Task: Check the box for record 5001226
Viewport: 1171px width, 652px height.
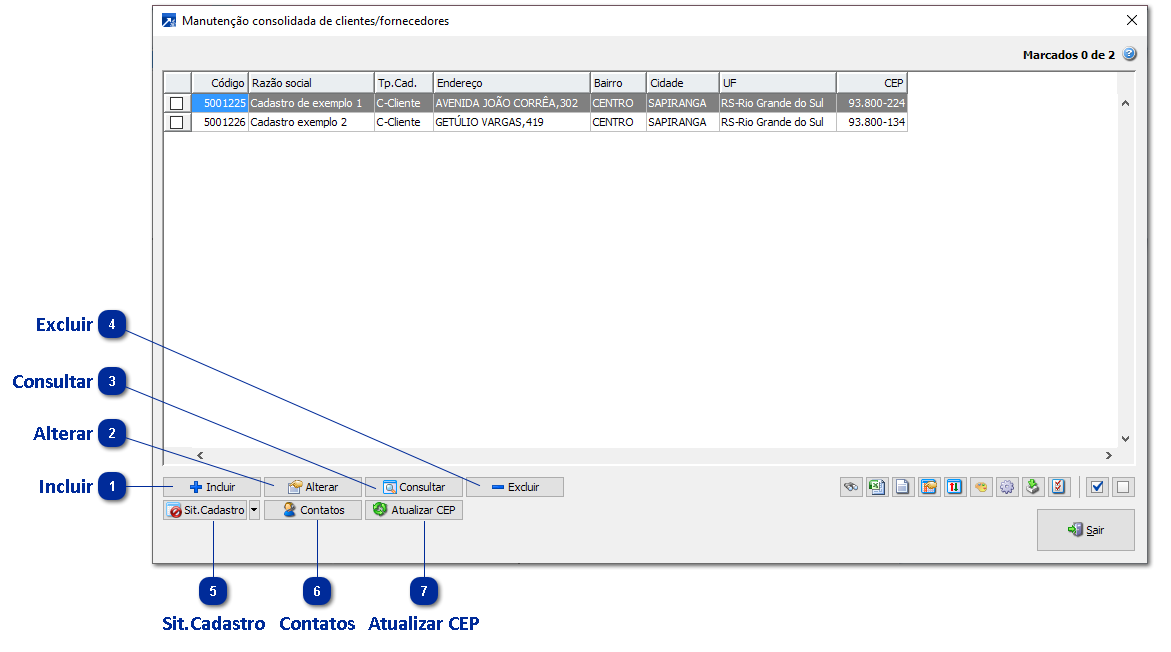Action: (177, 122)
